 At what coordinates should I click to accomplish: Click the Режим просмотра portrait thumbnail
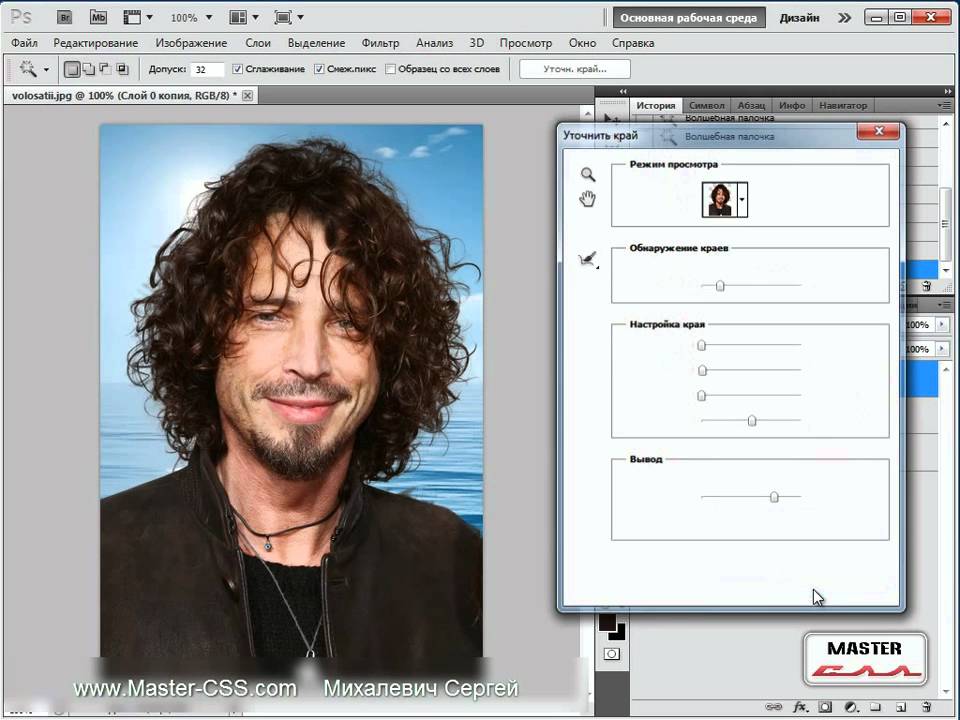(x=720, y=200)
